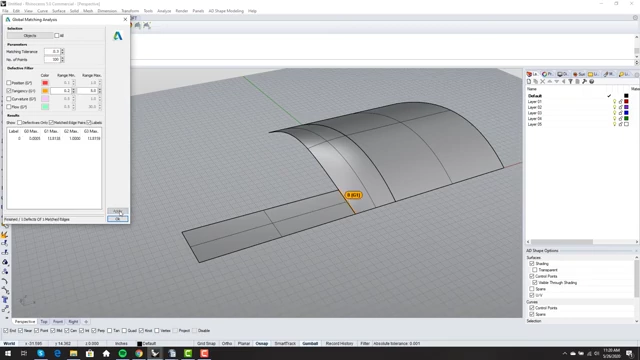Open the orange Tangency color swatch

45,91
